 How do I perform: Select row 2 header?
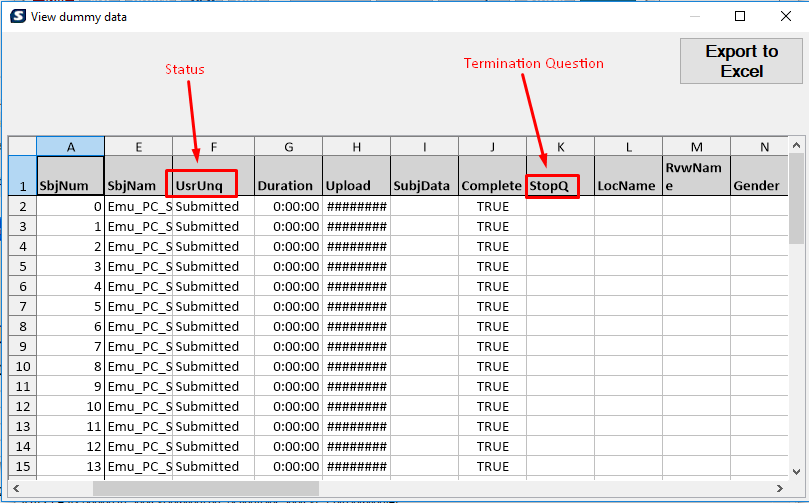[23, 206]
